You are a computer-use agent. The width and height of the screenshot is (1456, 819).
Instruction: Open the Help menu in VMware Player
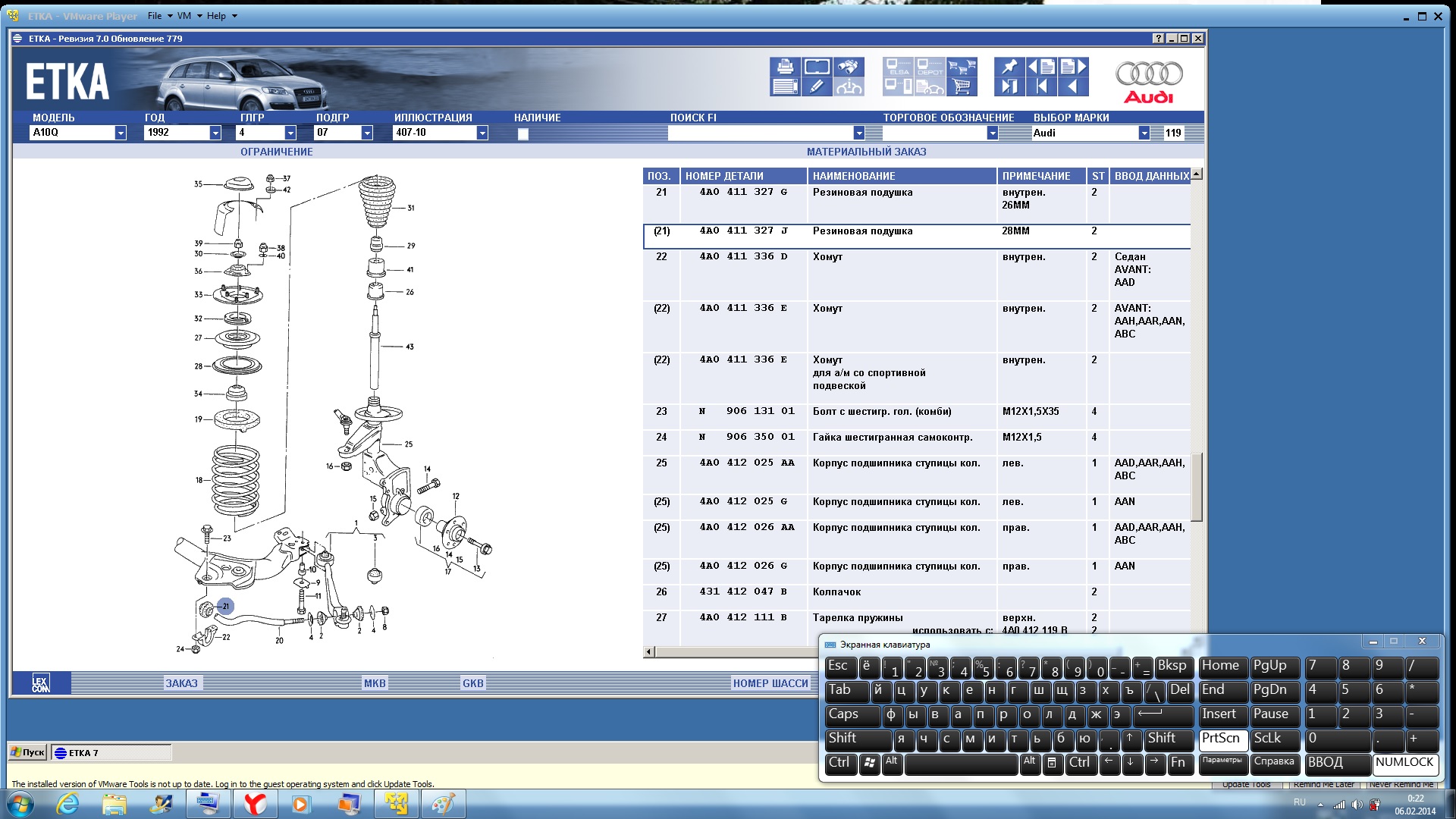[x=216, y=15]
